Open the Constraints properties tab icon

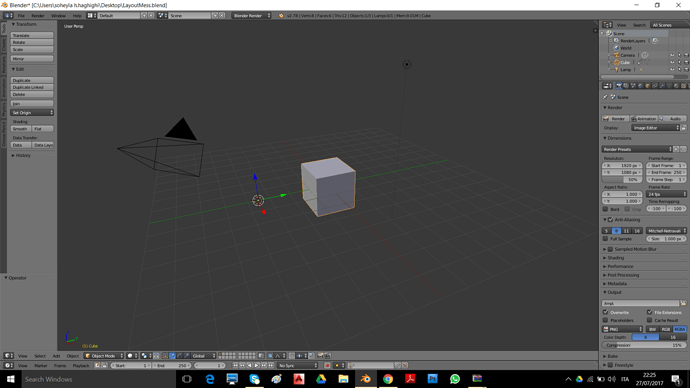coord(655,86)
